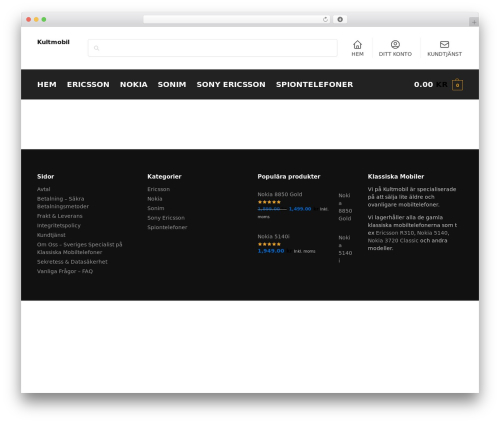500x423 pixels.
Task: Click the green maximize window button
Action: tap(44, 19)
